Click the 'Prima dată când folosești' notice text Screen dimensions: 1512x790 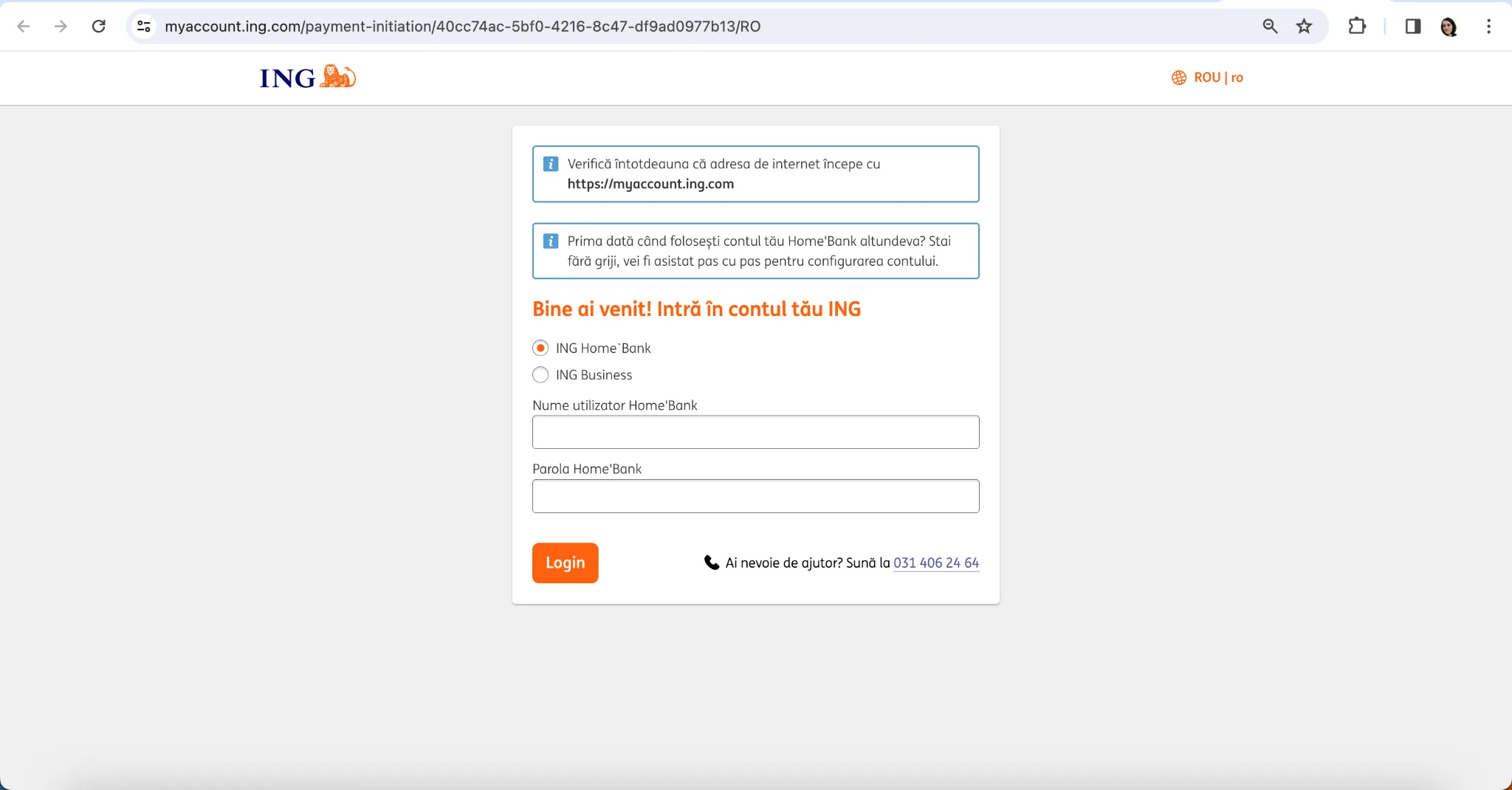[x=759, y=251]
